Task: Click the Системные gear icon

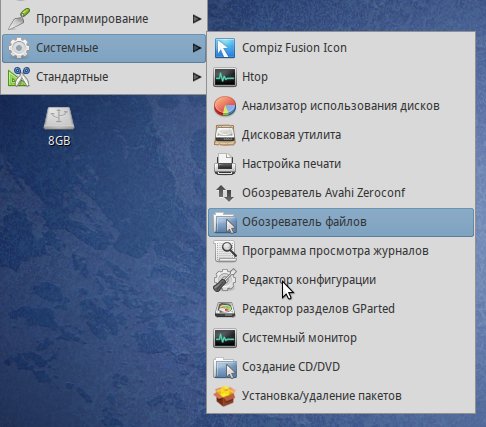Action: 19,48
